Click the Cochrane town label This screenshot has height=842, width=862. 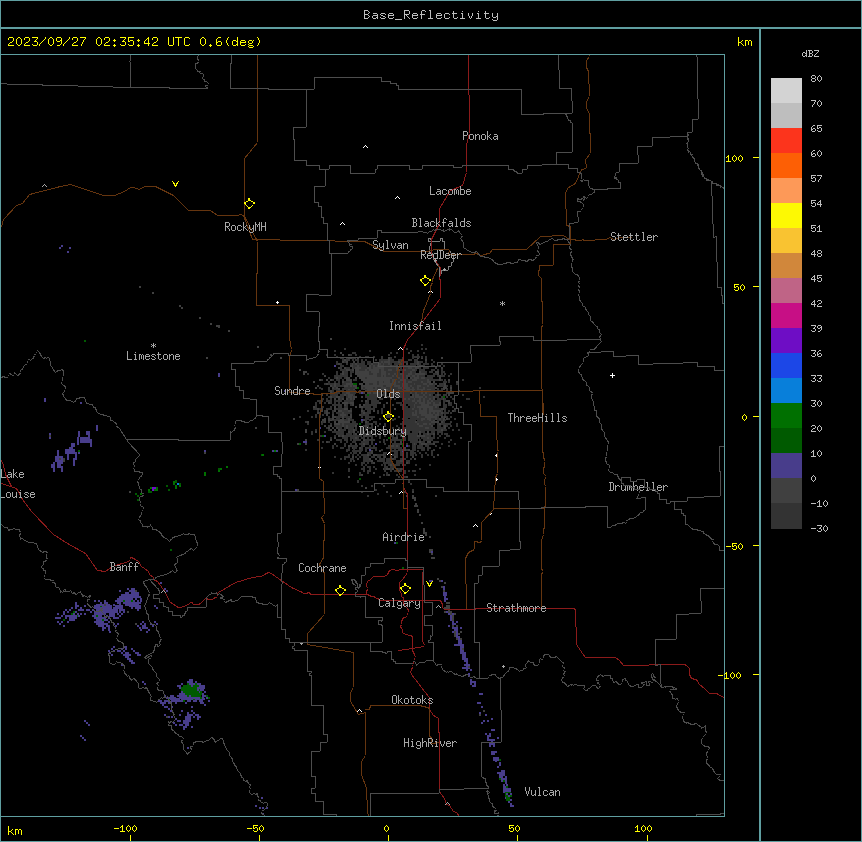pos(322,568)
